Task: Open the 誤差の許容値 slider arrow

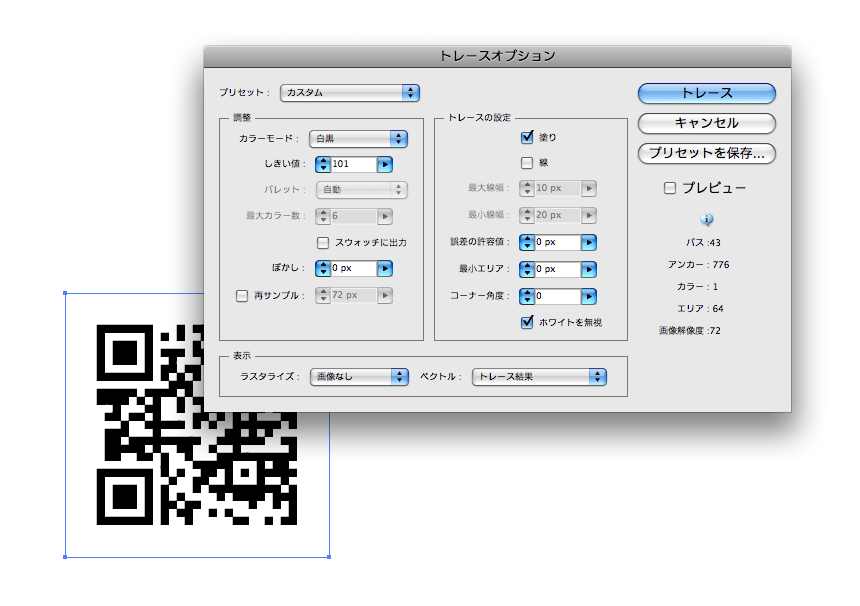Action: click(x=589, y=242)
